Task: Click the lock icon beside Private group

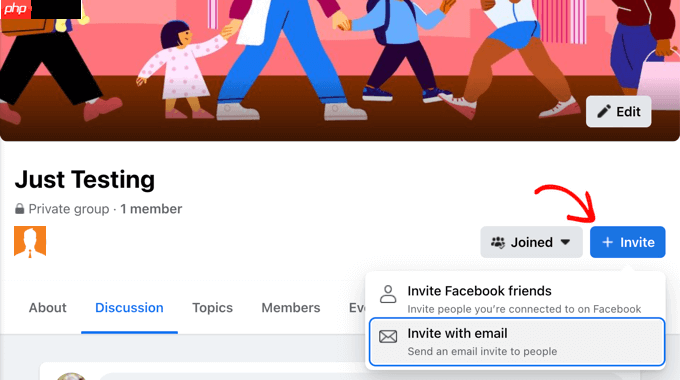Action: coord(20,209)
